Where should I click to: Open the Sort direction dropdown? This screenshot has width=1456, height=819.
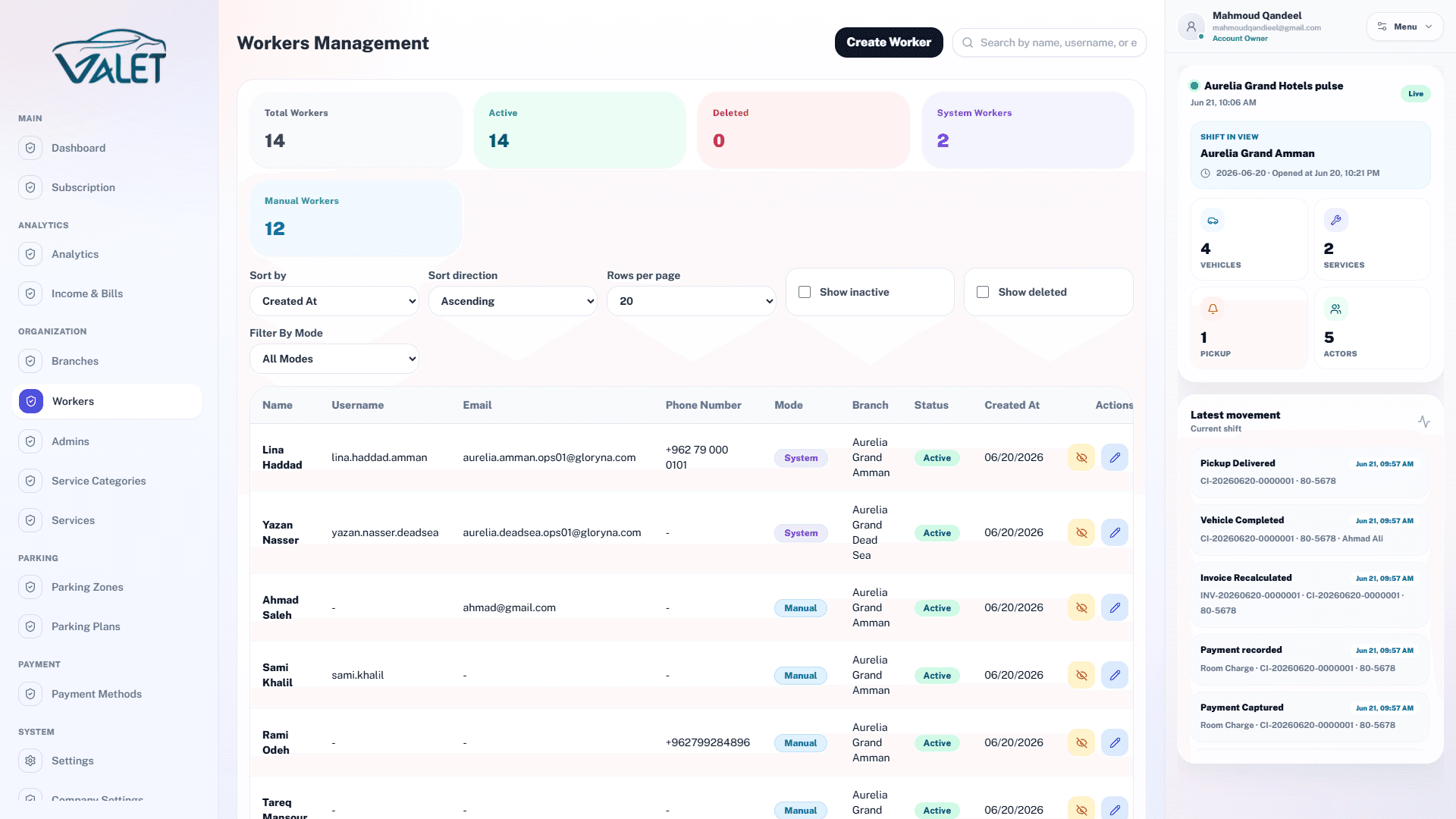[513, 301]
